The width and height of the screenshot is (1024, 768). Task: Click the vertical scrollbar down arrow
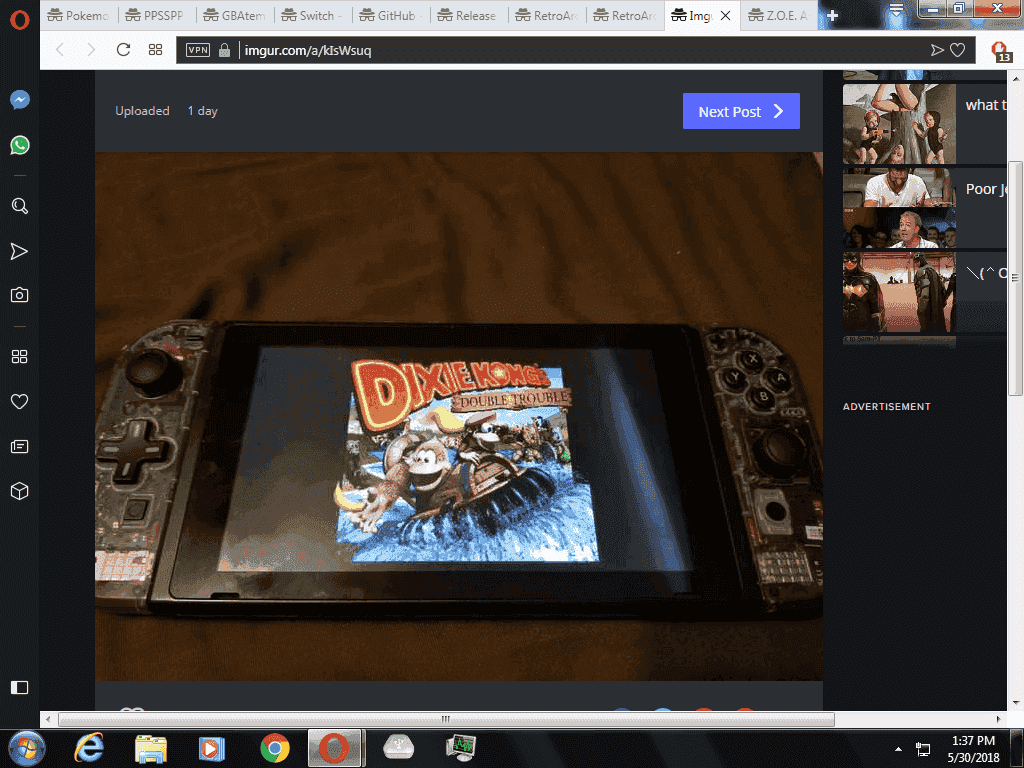pos(1016,703)
